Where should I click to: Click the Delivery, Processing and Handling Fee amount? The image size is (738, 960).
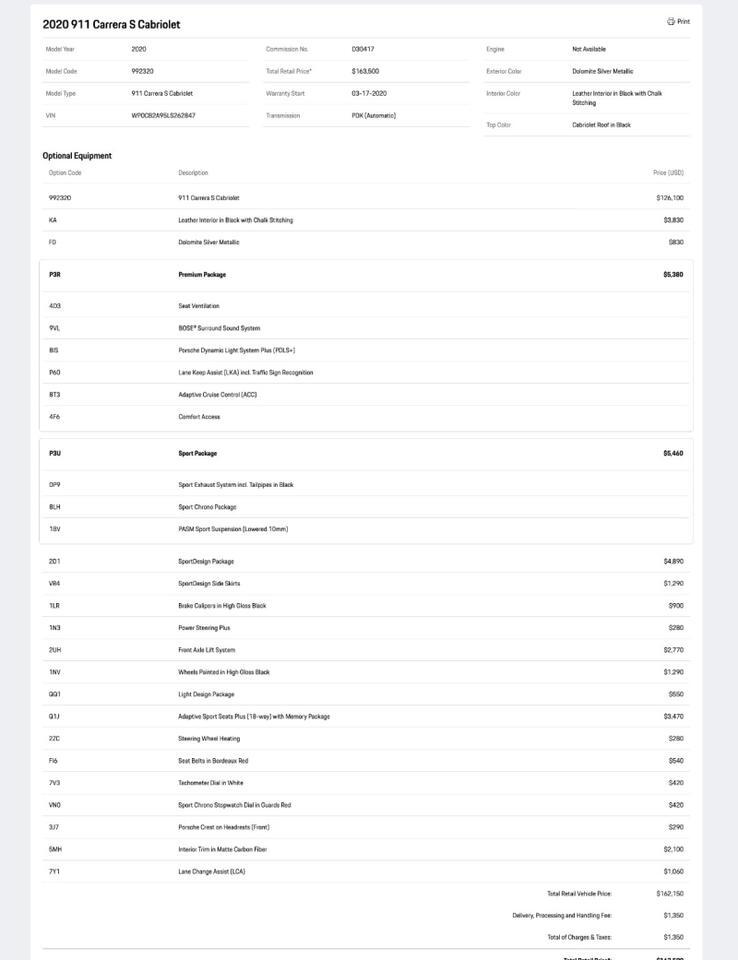pyautogui.click(x=673, y=915)
